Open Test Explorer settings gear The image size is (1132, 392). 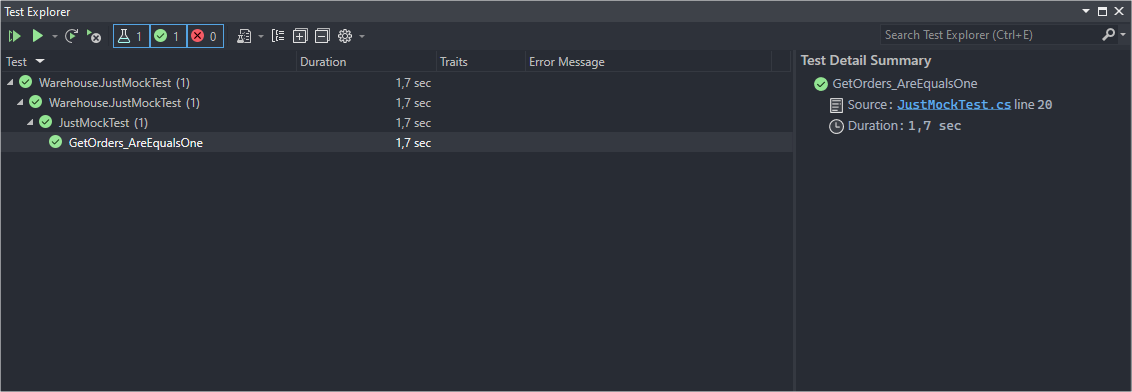[344, 35]
